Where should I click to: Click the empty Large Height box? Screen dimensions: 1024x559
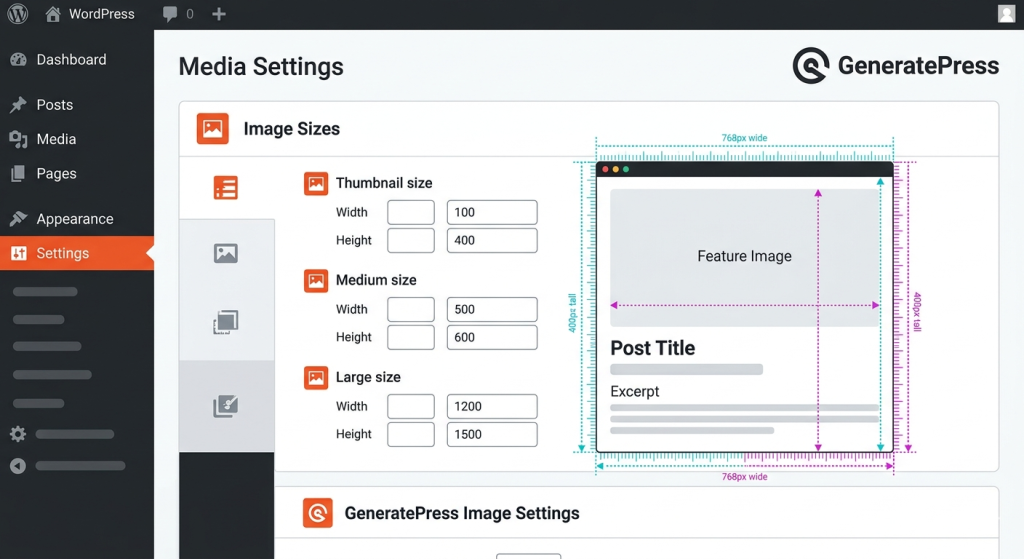click(411, 434)
